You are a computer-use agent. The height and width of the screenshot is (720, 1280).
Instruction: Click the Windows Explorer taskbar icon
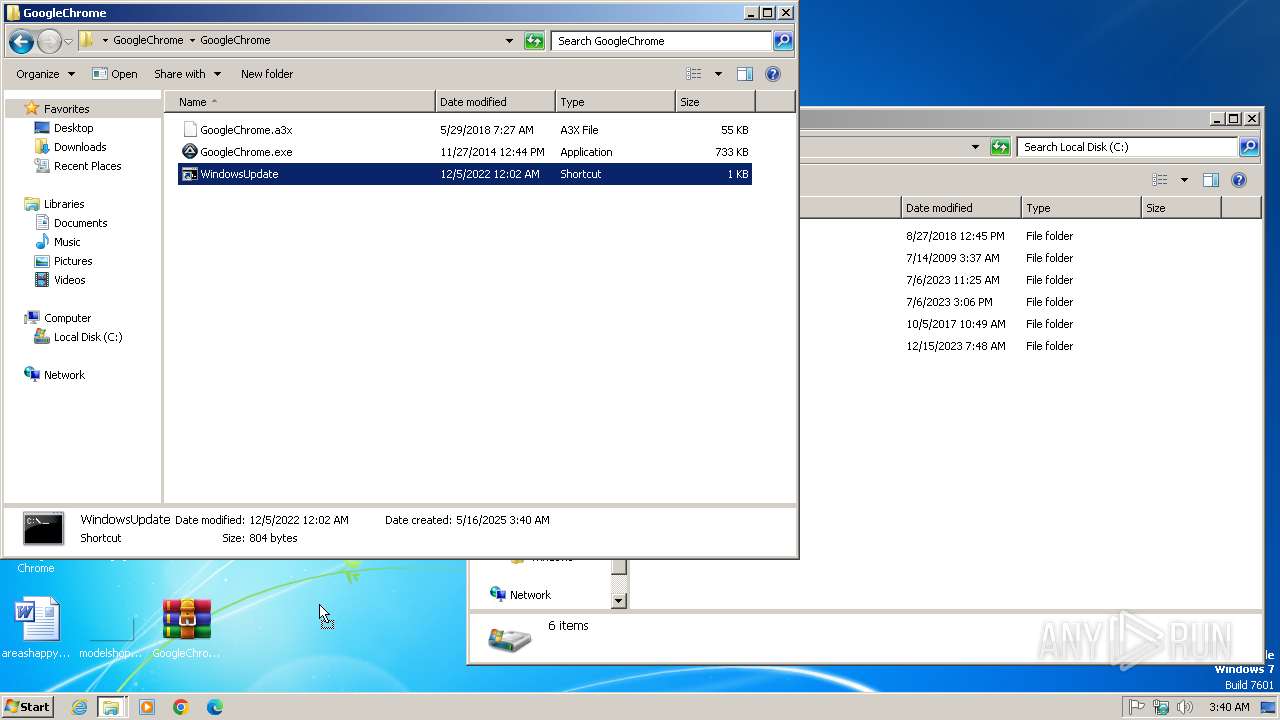(111, 707)
